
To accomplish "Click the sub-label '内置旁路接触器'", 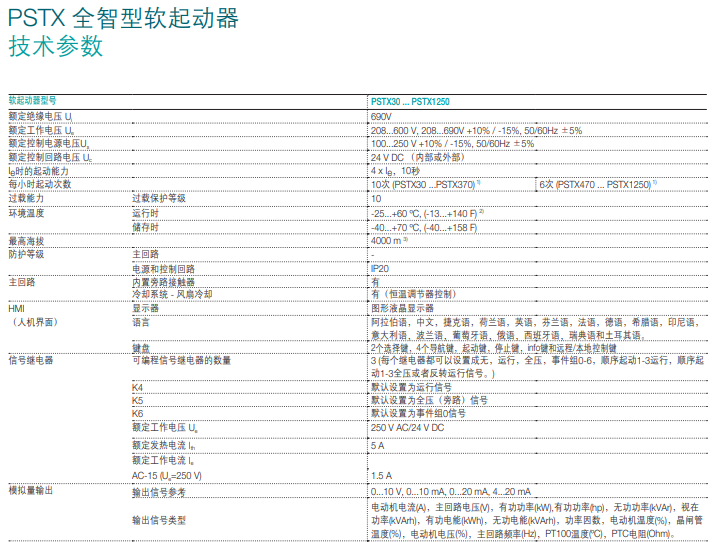I will pyautogui.click(x=163, y=282).
